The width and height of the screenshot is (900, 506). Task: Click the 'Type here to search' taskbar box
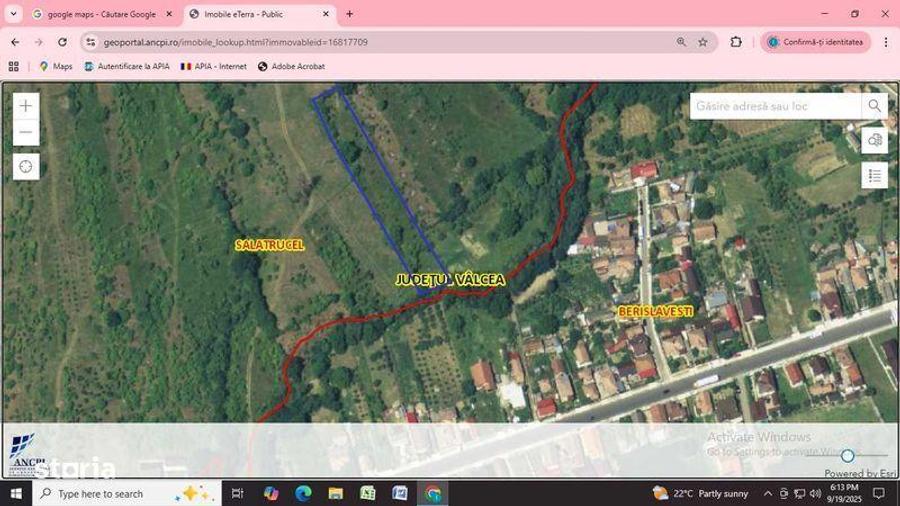(x=127, y=493)
